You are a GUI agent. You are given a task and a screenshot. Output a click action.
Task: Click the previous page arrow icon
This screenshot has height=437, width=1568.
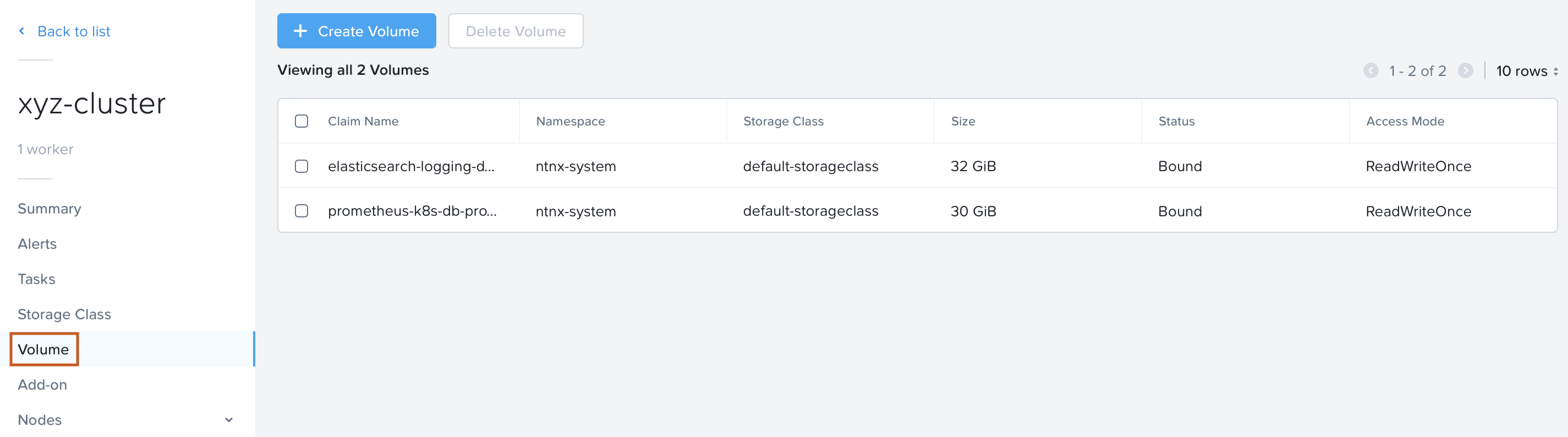point(1370,70)
